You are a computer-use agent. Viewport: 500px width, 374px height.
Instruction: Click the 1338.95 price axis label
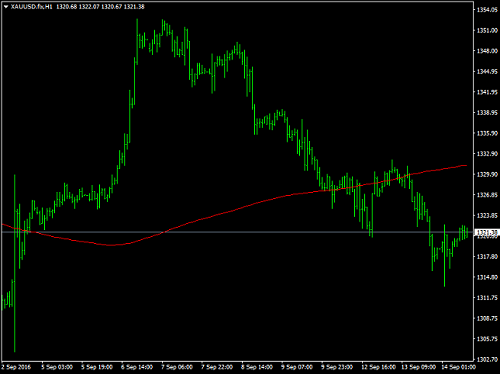[487, 113]
